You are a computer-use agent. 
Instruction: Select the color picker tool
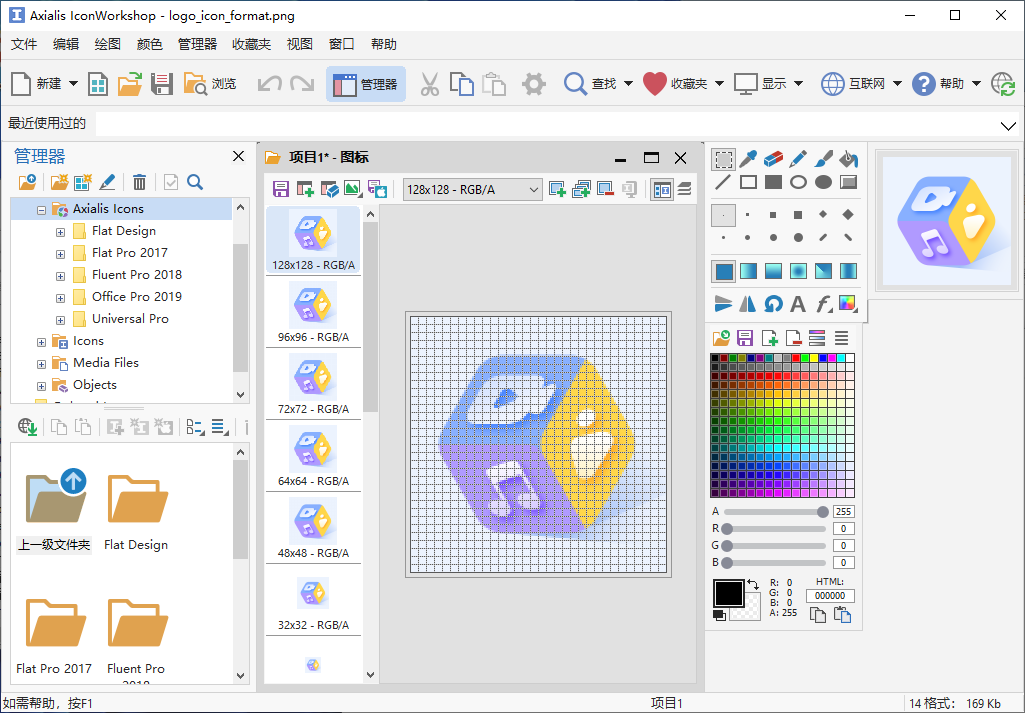tap(747, 159)
